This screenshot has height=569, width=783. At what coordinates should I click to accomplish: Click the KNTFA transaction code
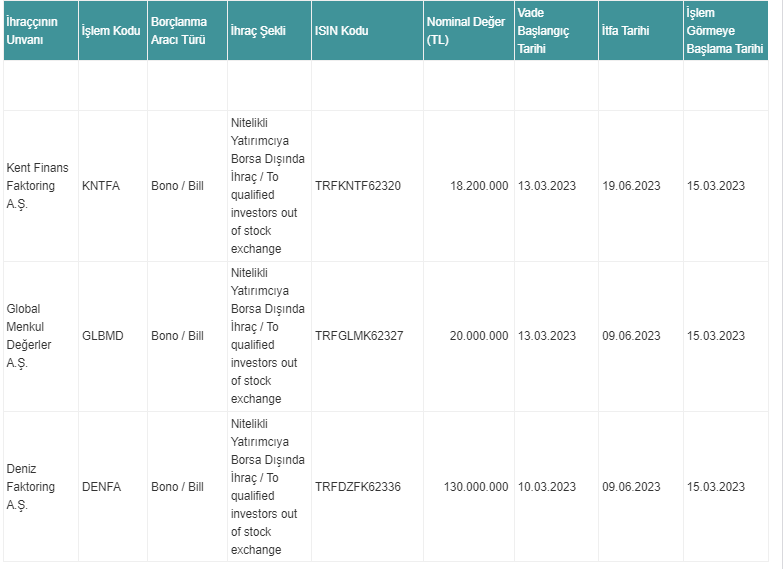101,186
